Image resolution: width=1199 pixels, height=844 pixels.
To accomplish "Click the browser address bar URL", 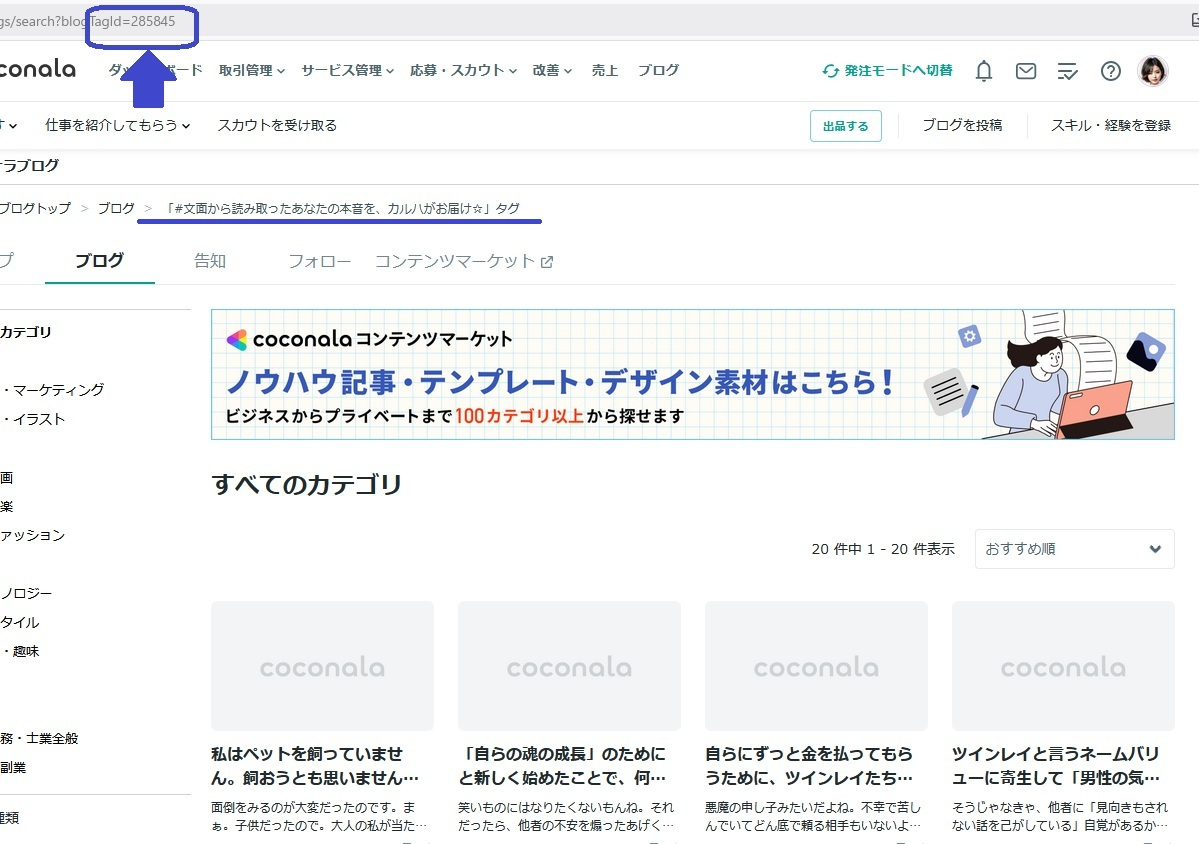I will pyautogui.click(x=88, y=21).
